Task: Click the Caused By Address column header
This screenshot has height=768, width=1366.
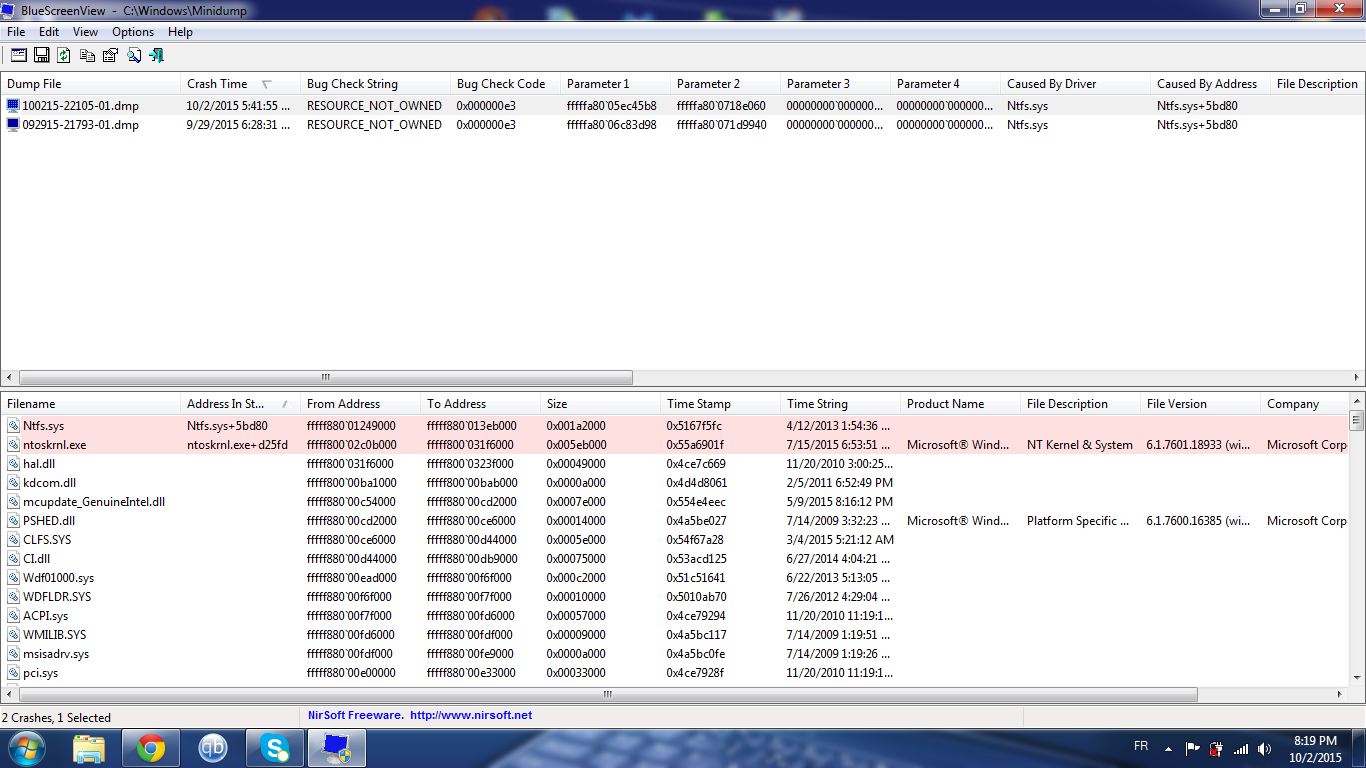Action: click(1210, 84)
